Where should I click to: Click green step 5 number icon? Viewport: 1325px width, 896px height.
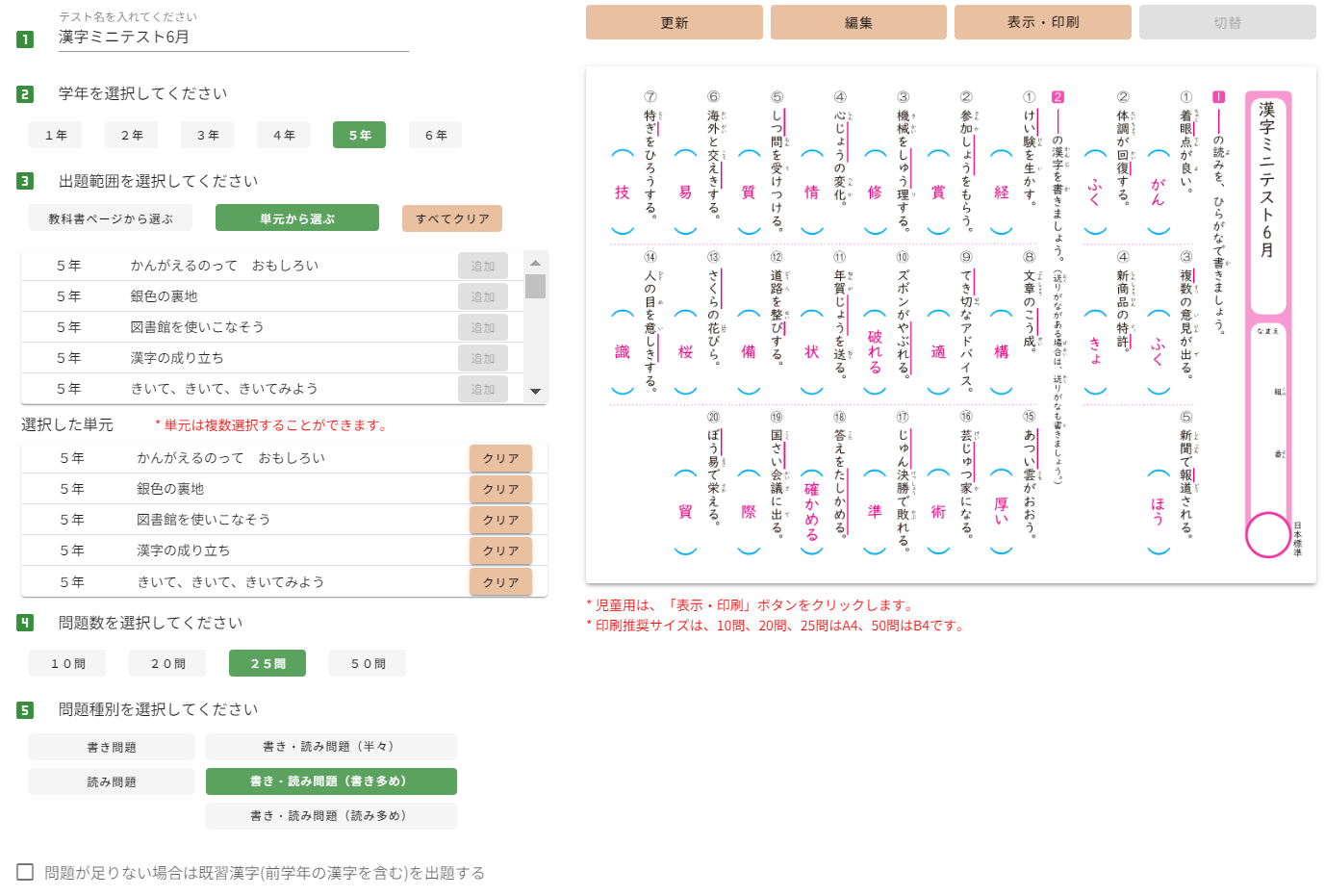click(x=25, y=710)
